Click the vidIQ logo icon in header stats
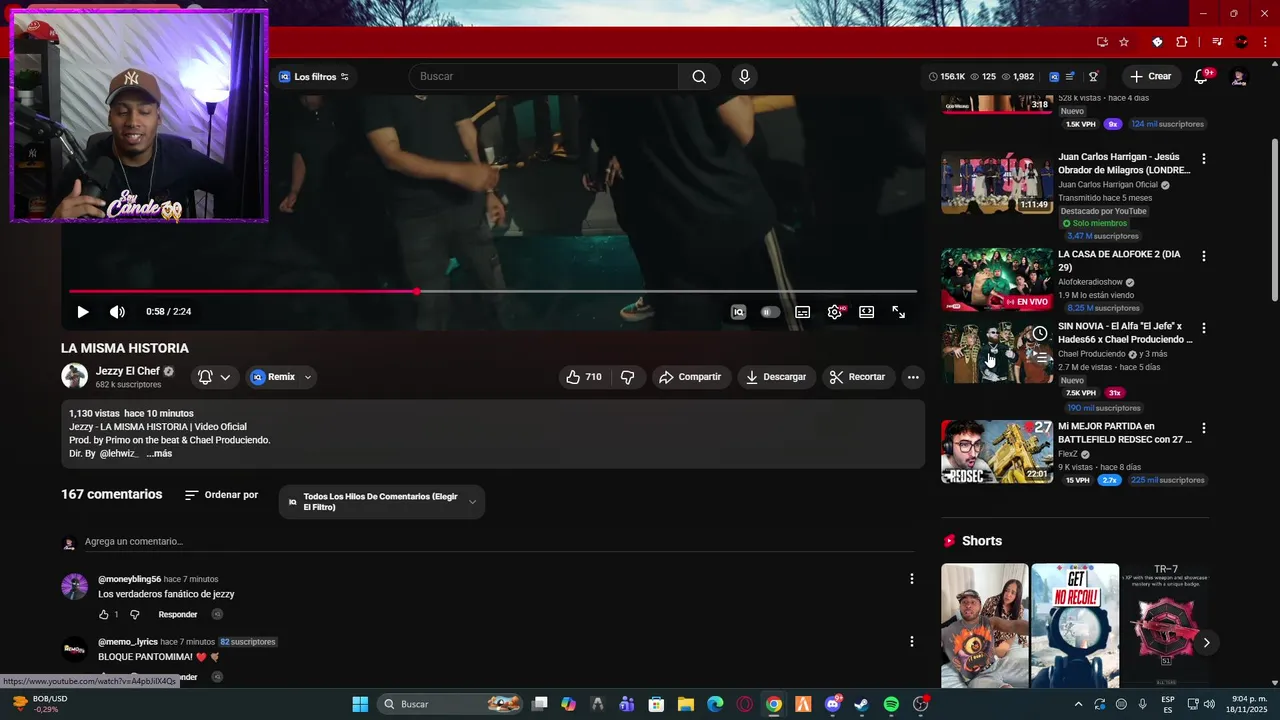 tap(1054, 77)
